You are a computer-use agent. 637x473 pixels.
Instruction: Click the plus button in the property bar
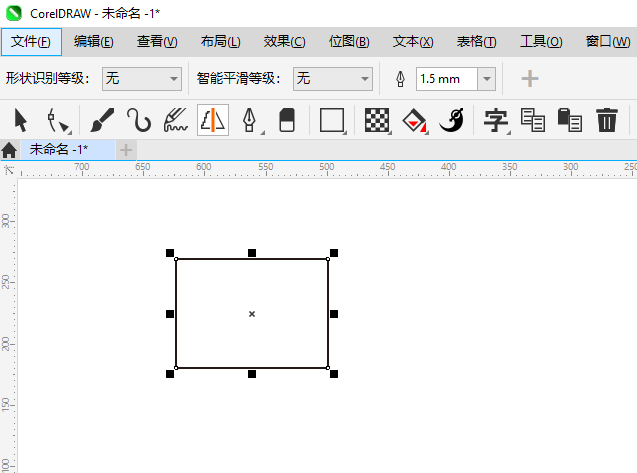pos(530,79)
